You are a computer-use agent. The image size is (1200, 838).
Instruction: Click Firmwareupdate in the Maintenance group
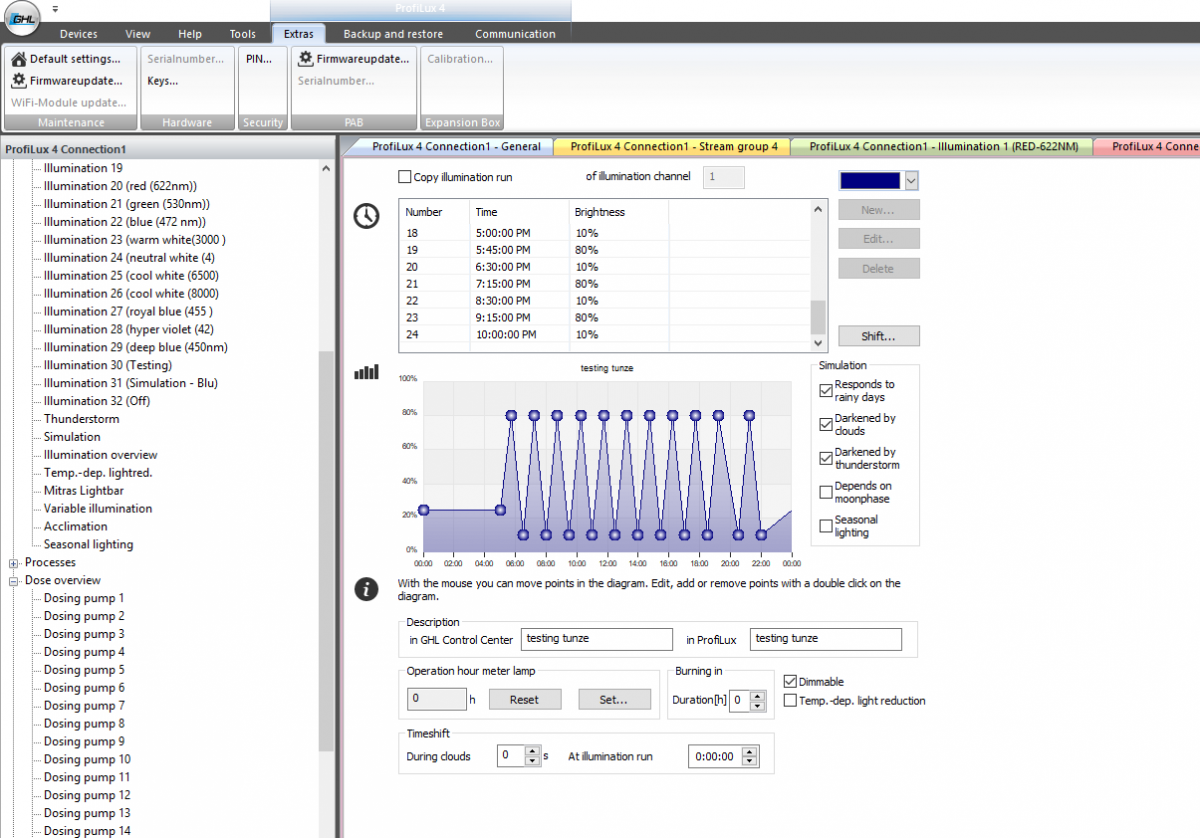pyautogui.click(x=66, y=81)
